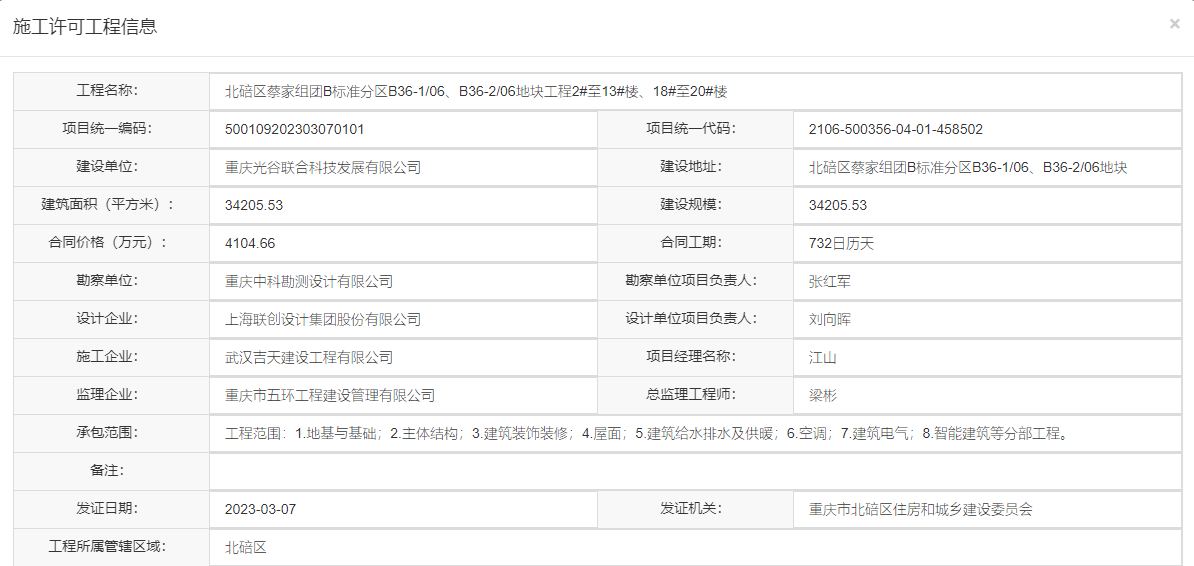The width and height of the screenshot is (1194, 566).
Task: Click the 合同工期 label
Action: tap(691, 242)
